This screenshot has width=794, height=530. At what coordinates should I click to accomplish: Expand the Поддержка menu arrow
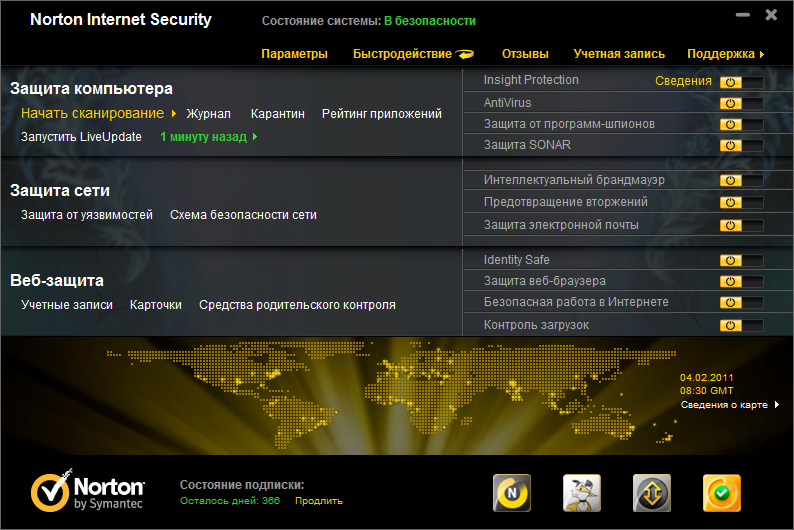click(762, 54)
